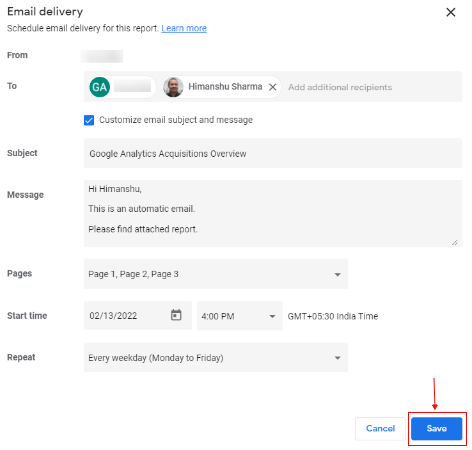This screenshot has width=472, height=450.
Task: Remove Himanshu Sharma recipient chip
Action: click(x=273, y=87)
